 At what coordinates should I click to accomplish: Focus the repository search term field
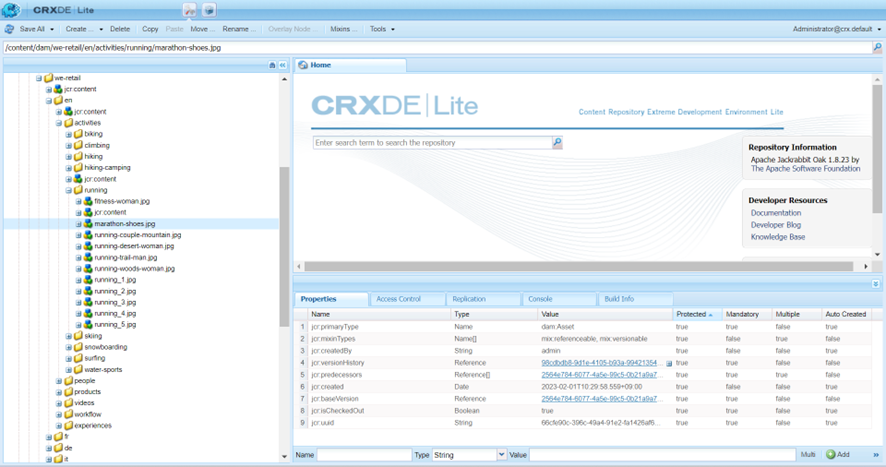(x=432, y=143)
